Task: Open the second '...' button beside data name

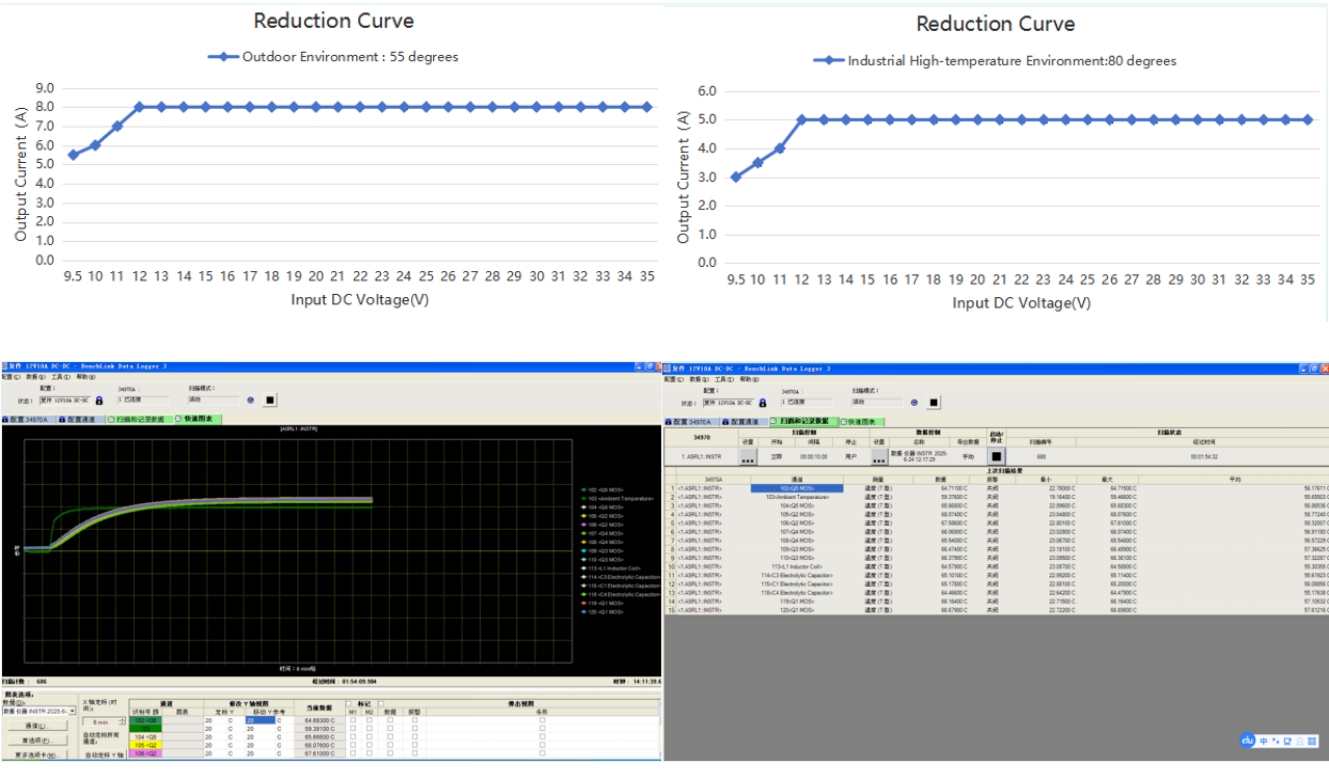Action: [879, 457]
